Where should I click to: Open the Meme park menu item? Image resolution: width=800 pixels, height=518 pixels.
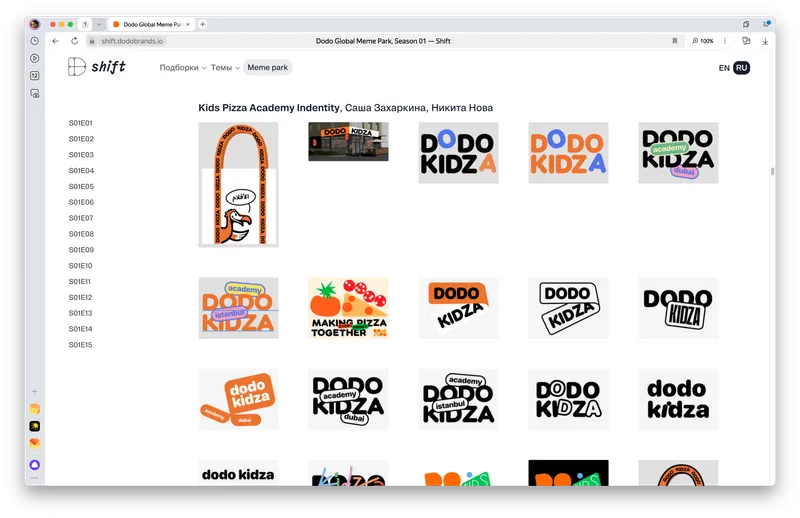point(267,67)
